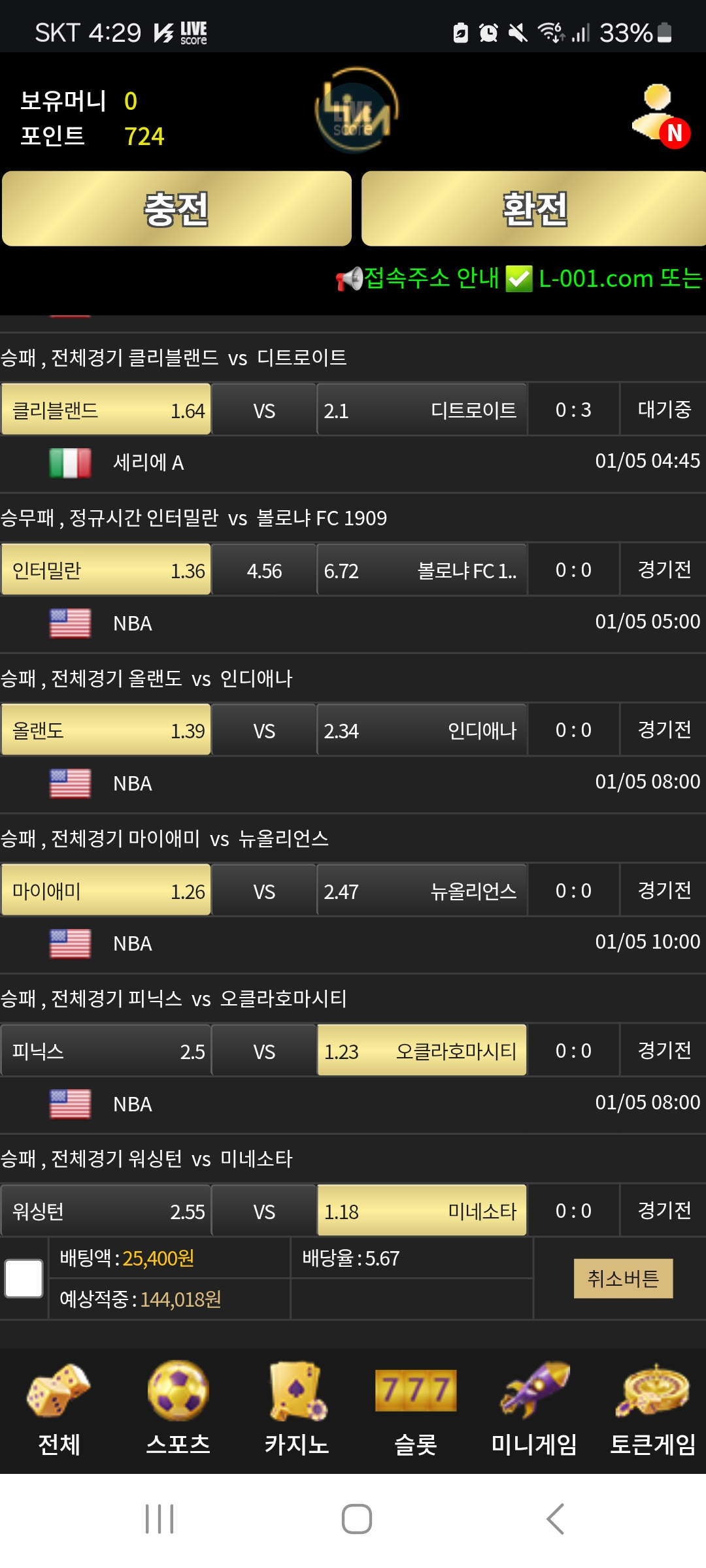706x1568 pixels.
Task: Open 토큰게임 with the roulette icon
Action: (653, 1409)
